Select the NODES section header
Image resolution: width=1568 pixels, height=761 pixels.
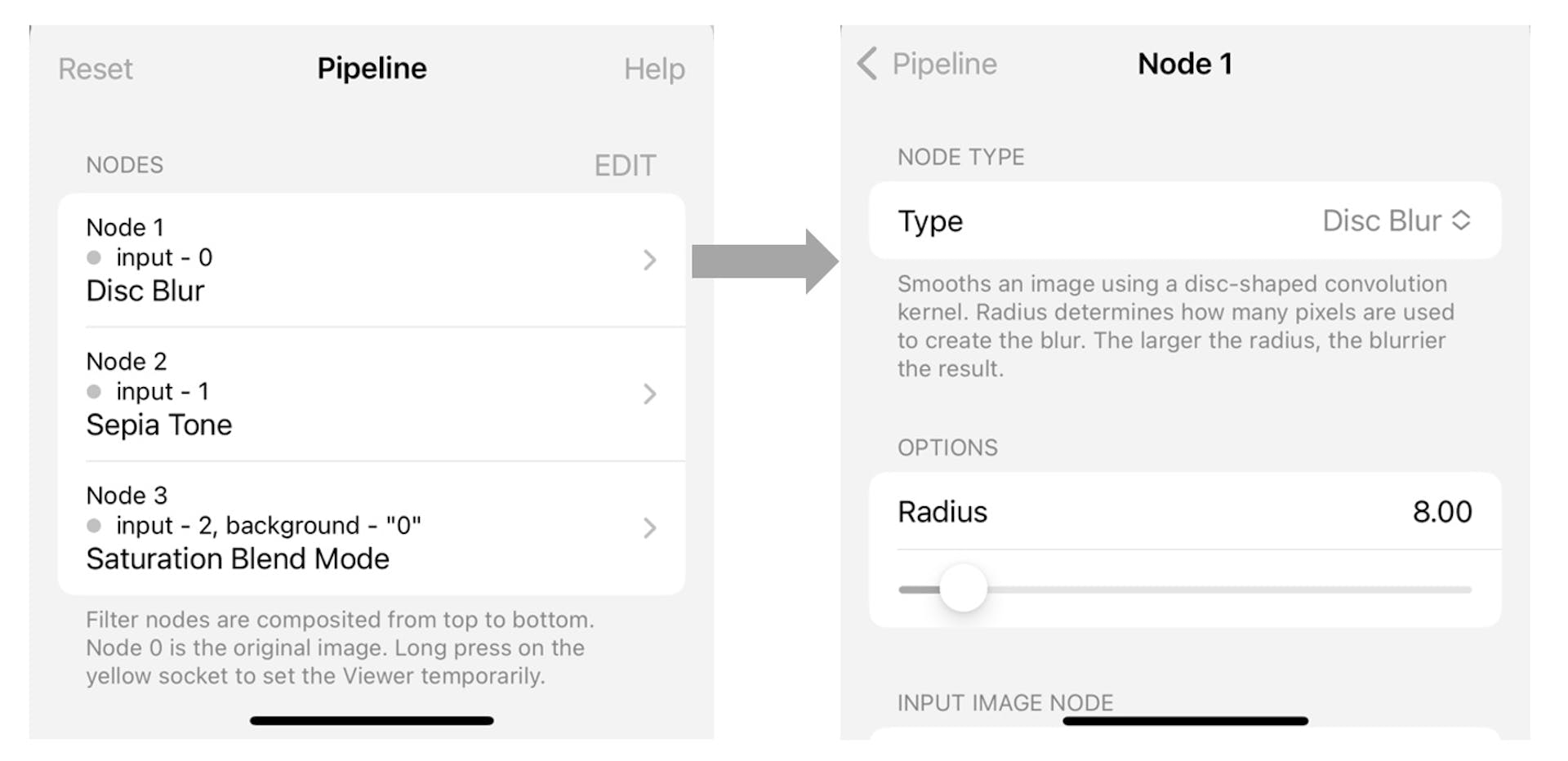pos(124,165)
